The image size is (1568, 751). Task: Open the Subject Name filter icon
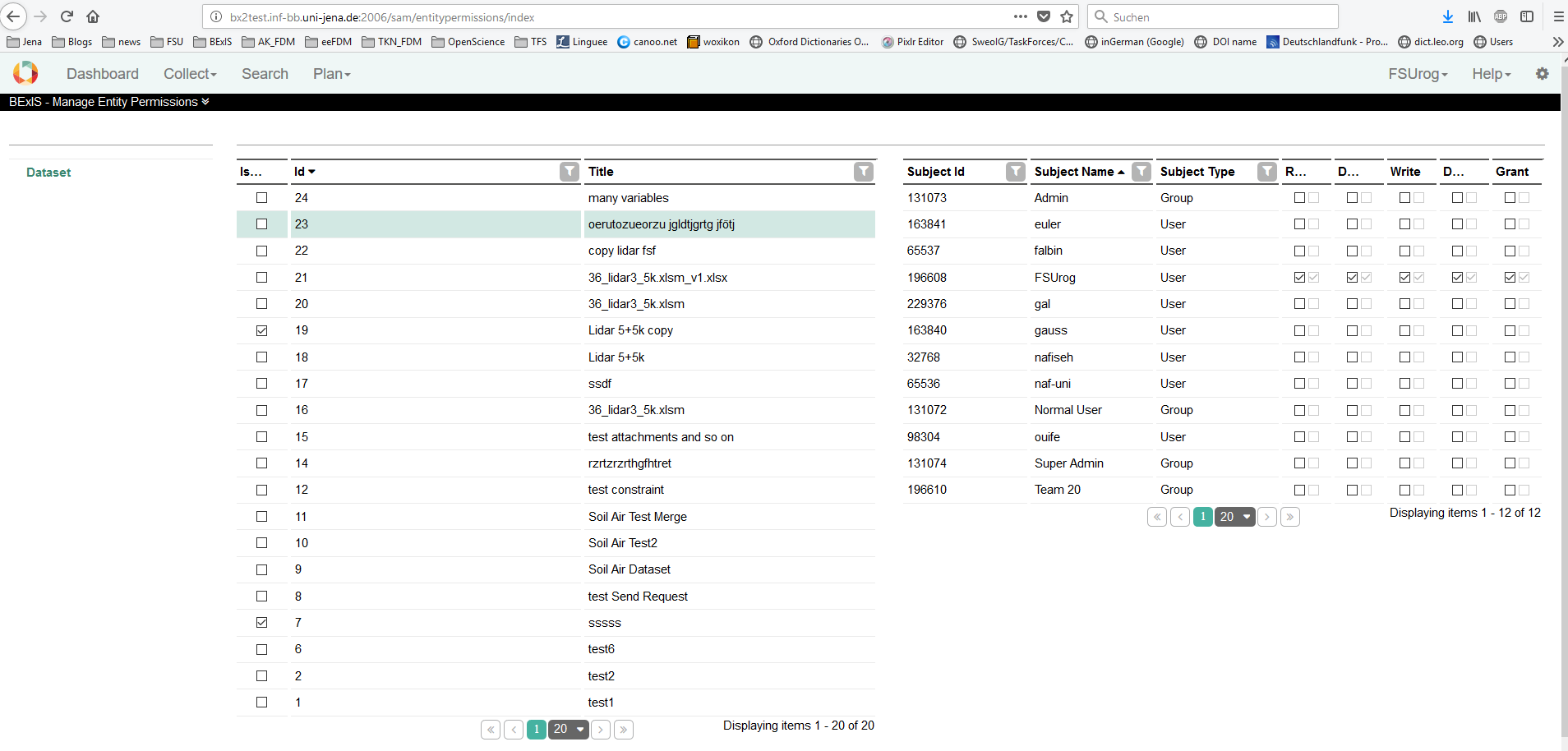click(1141, 171)
